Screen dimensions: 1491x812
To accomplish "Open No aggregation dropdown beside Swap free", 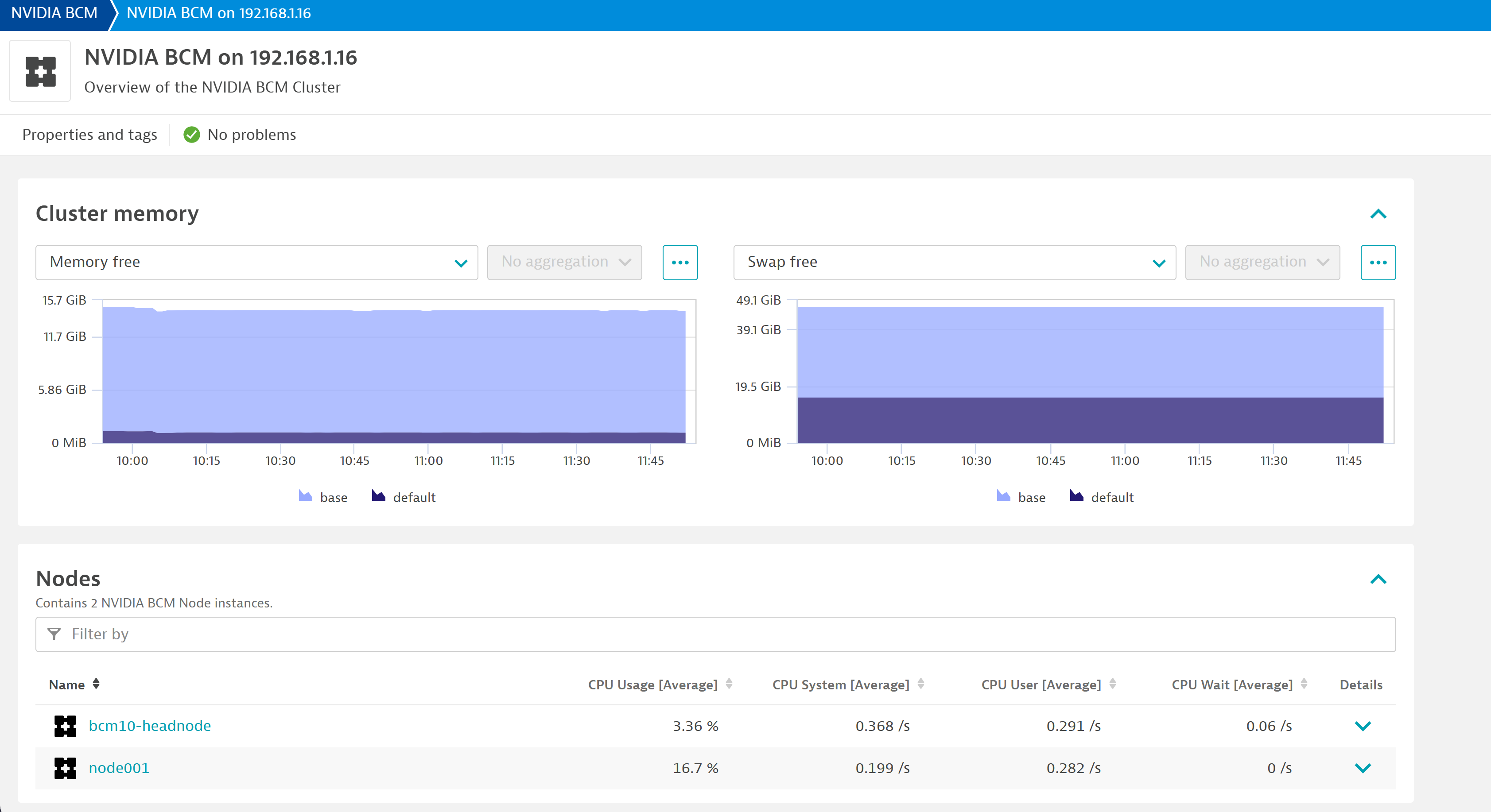I will (x=1262, y=263).
